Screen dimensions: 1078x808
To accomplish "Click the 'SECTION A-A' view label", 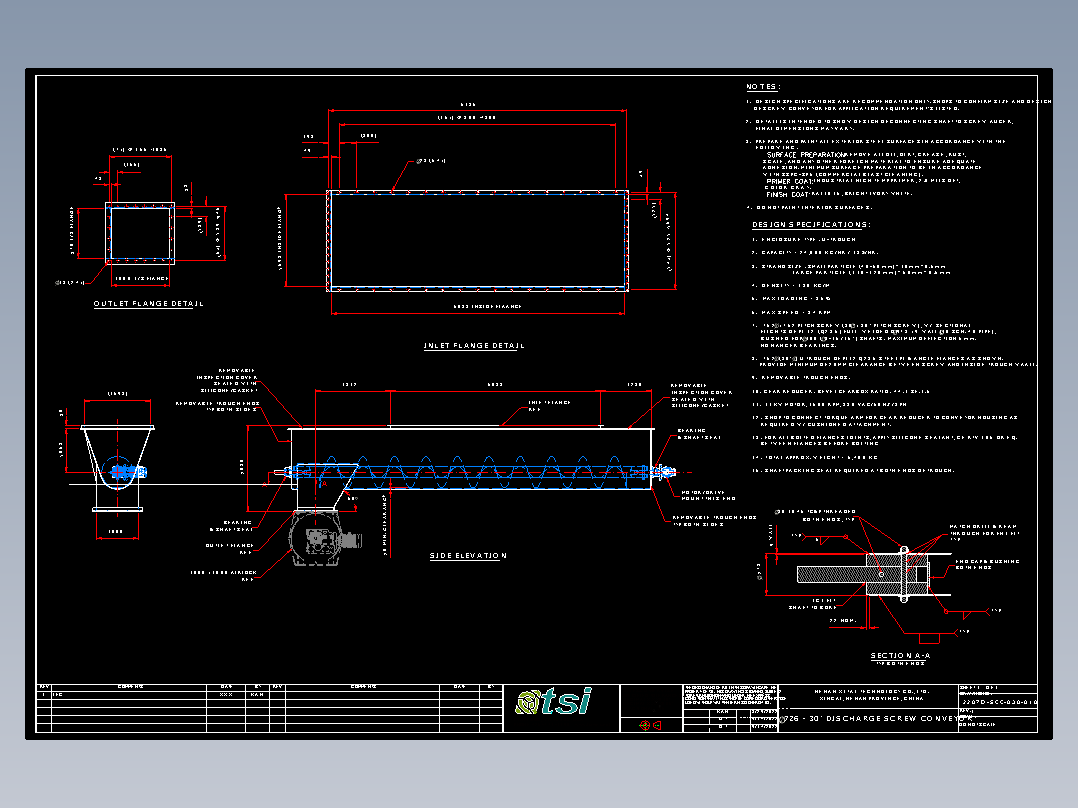I will point(900,656).
